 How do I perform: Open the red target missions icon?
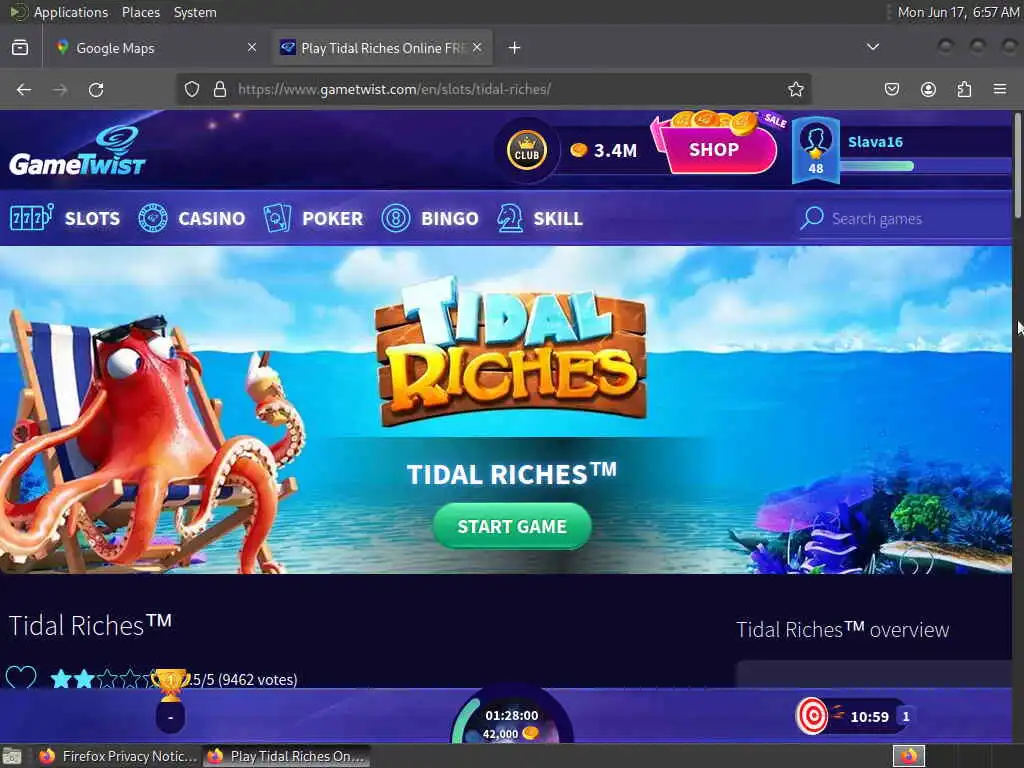tap(812, 716)
